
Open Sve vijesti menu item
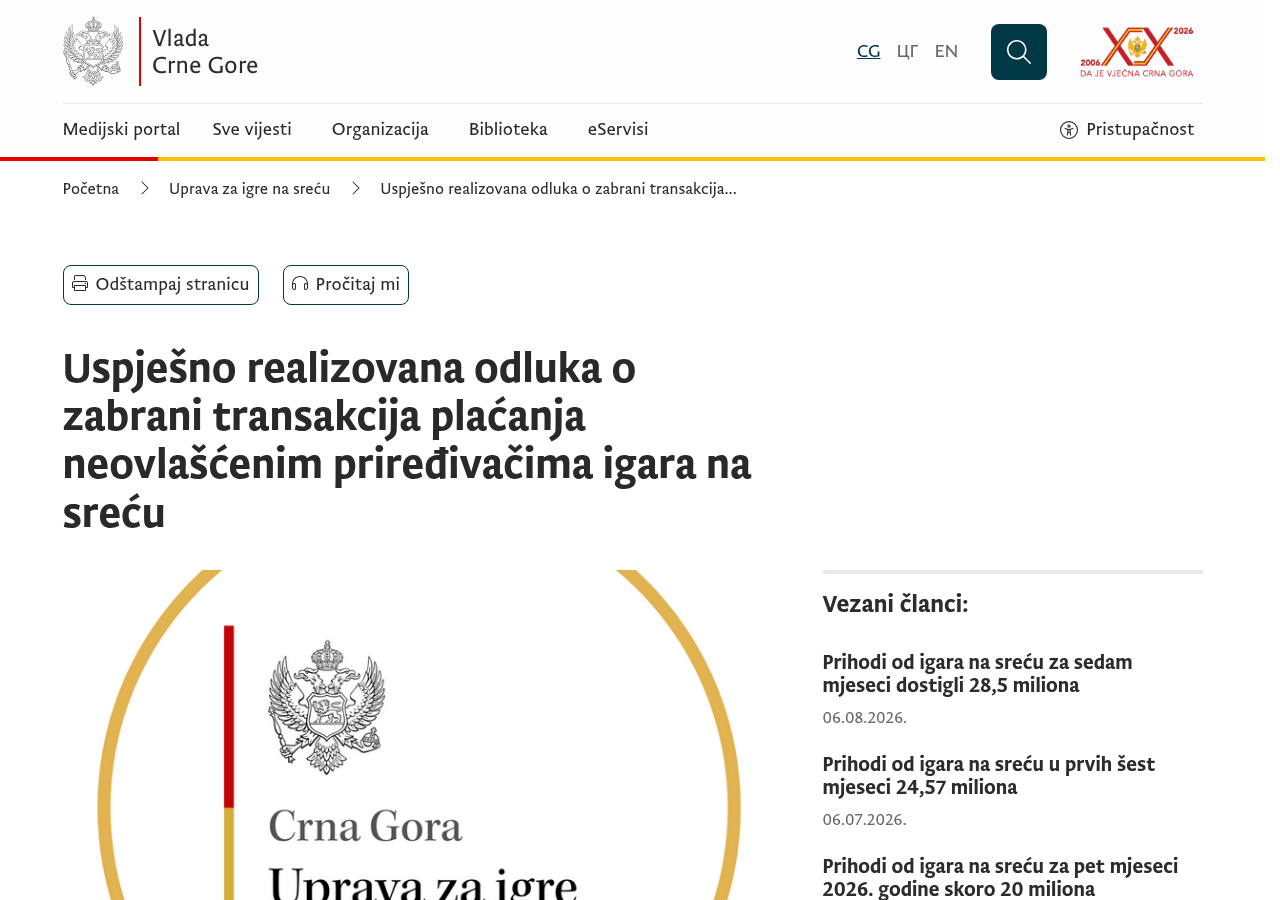click(252, 129)
